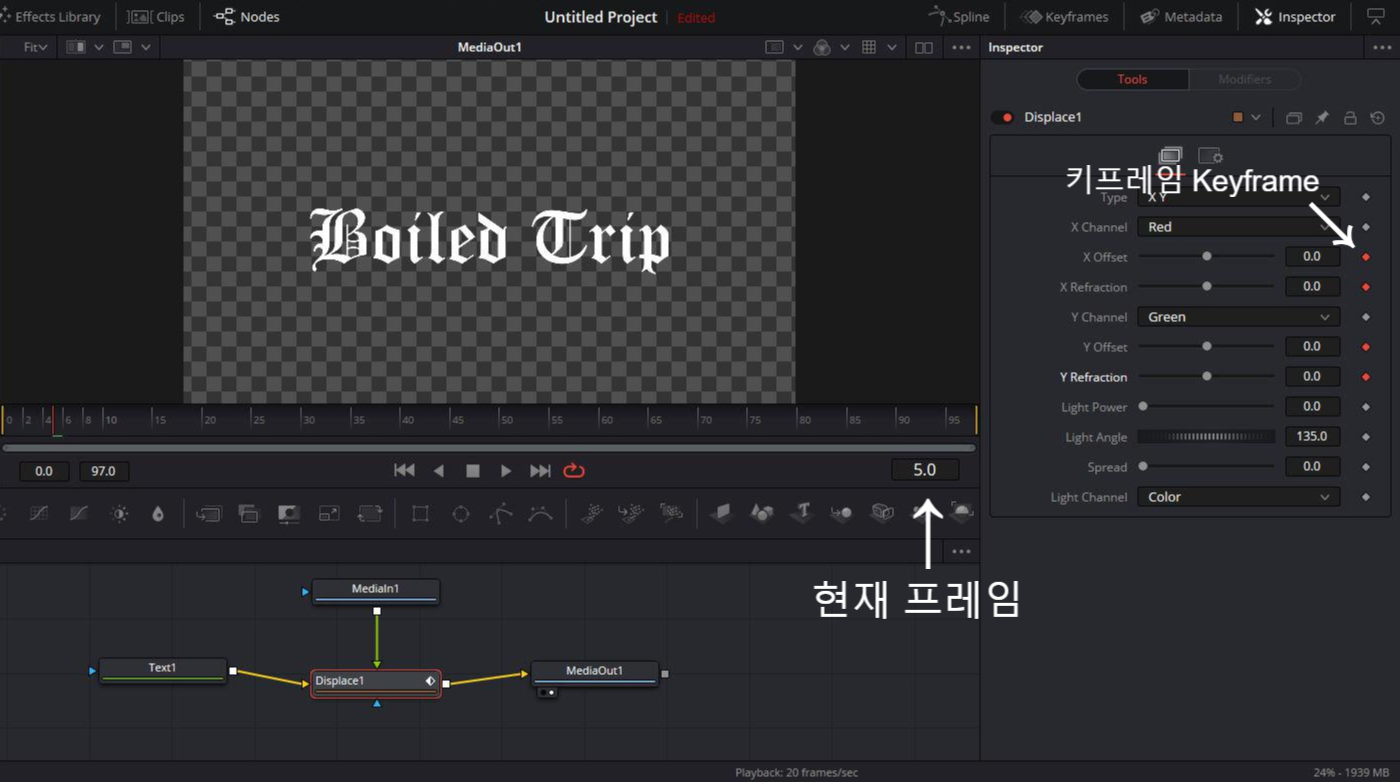Reset Displace1 settings to defaults

coord(1378,118)
